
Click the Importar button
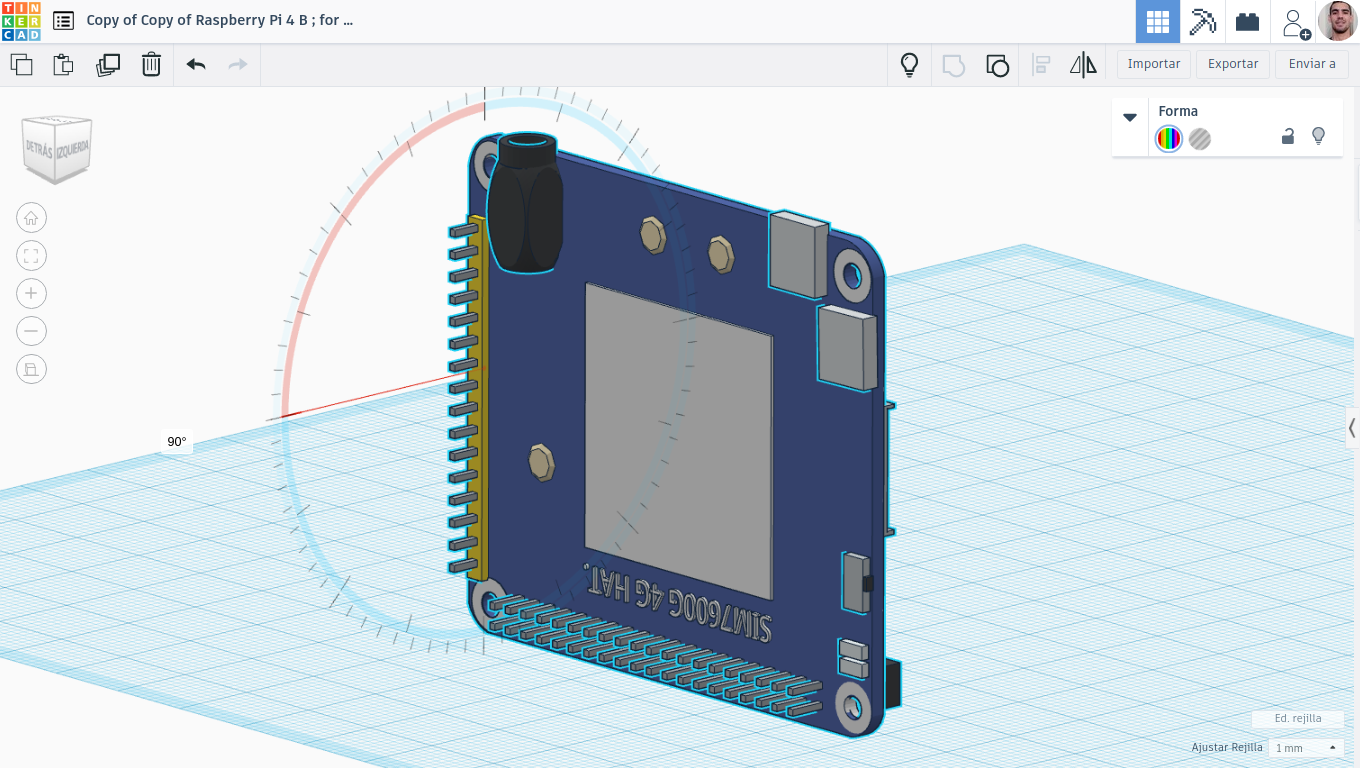click(1154, 64)
